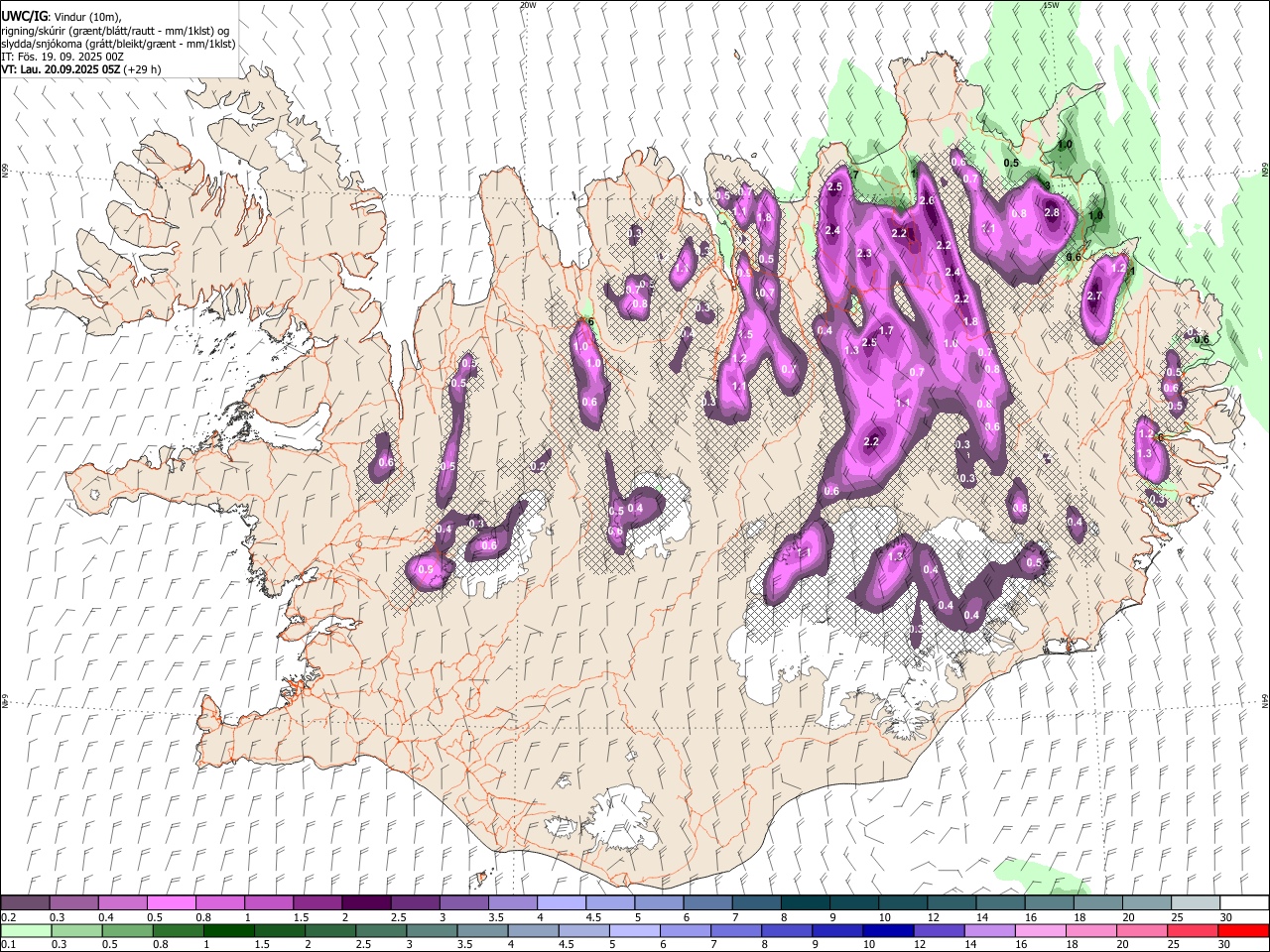Screen dimensions: 1270x952
Task: Click the snow legend swatch between 8 and 9
Action: click(x=804, y=903)
